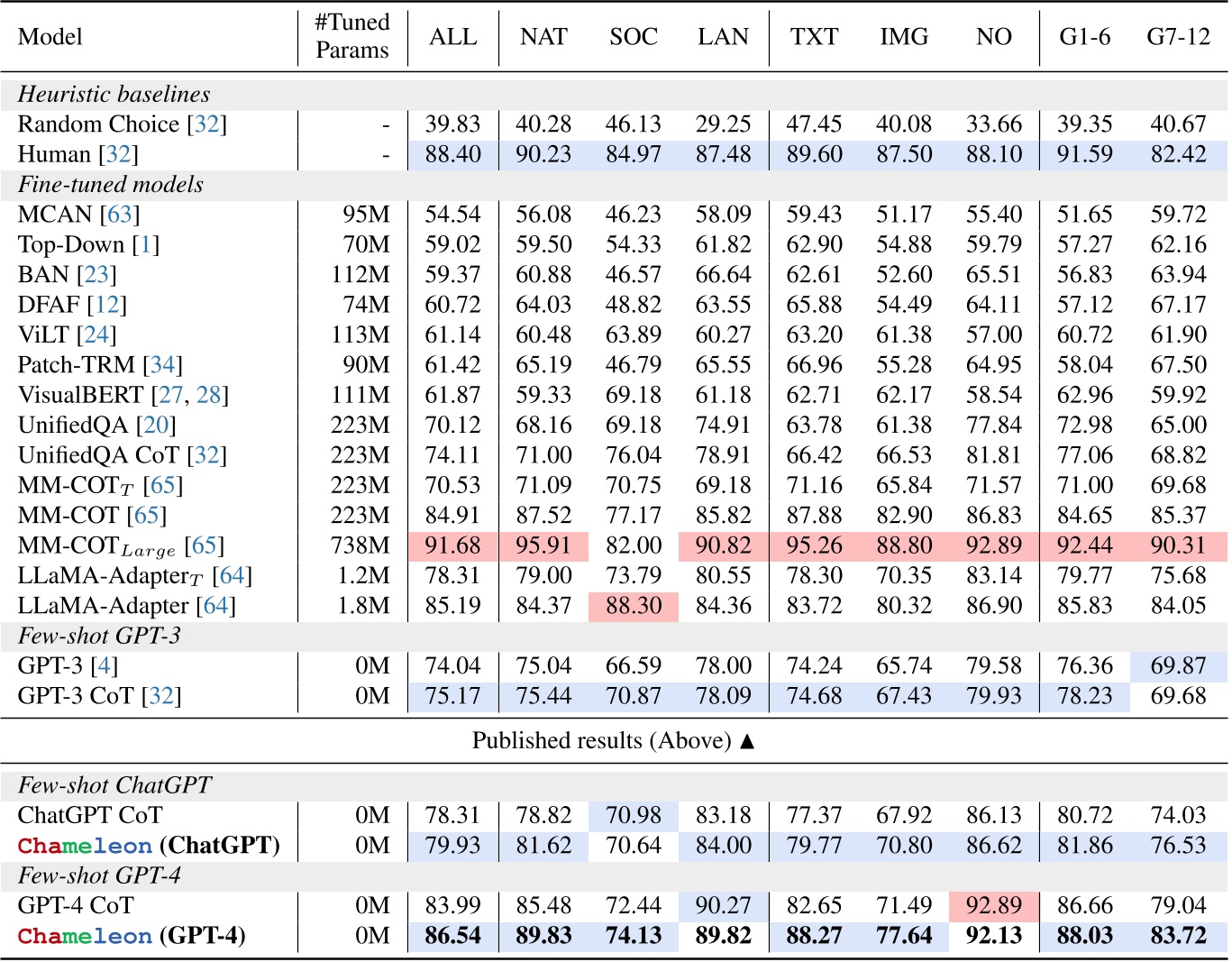1232x962 pixels.
Task: Click the highlighted 91.68 score cell
Action: [x=453, y=545]
